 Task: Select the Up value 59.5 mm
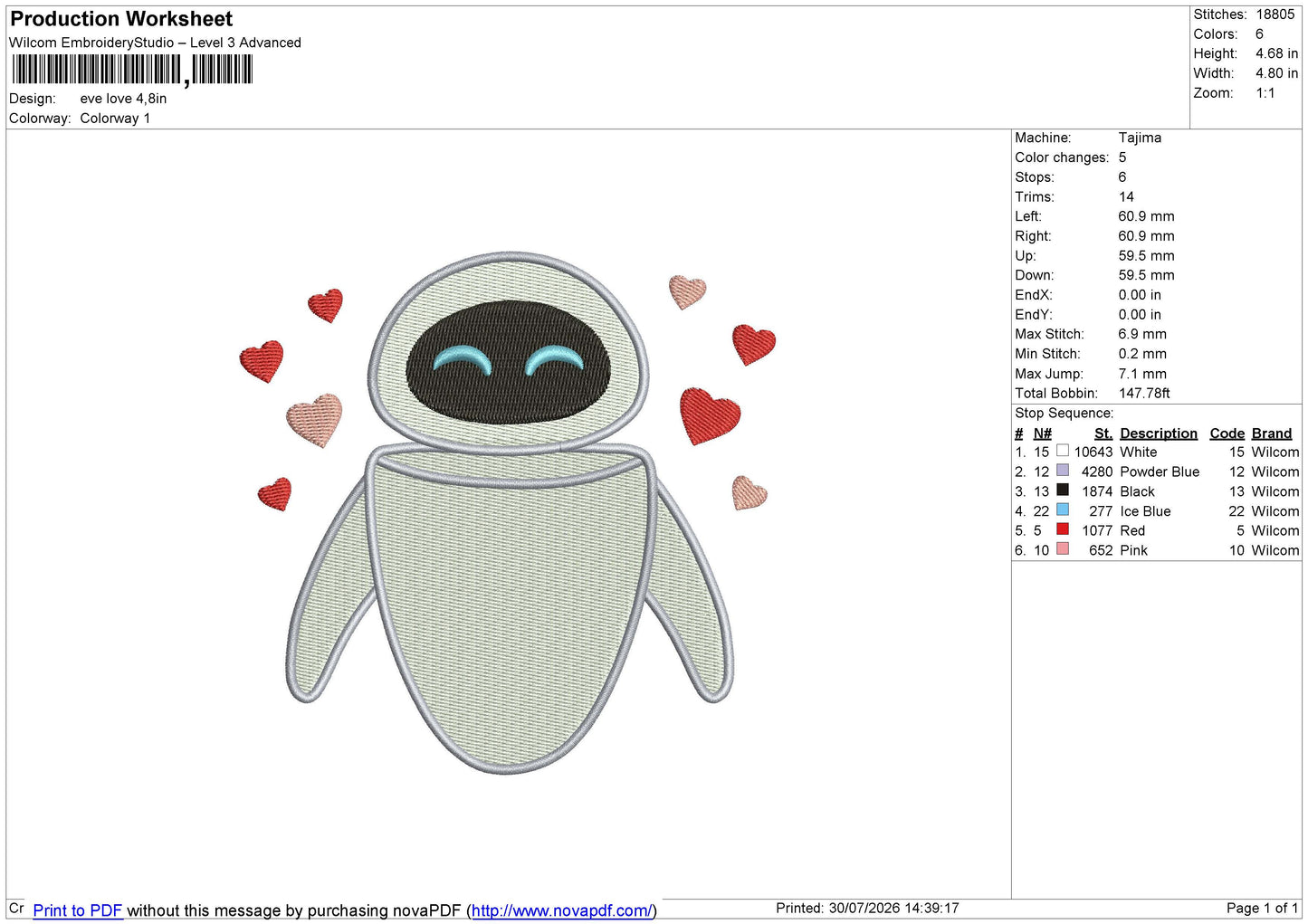(1146, 255)
